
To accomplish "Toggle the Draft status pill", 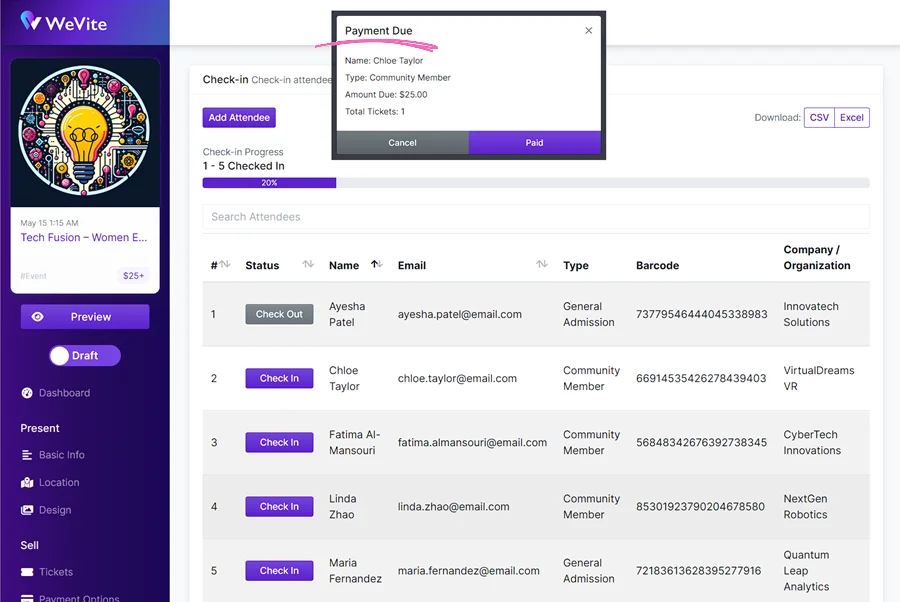I will [x=84, y=355].
